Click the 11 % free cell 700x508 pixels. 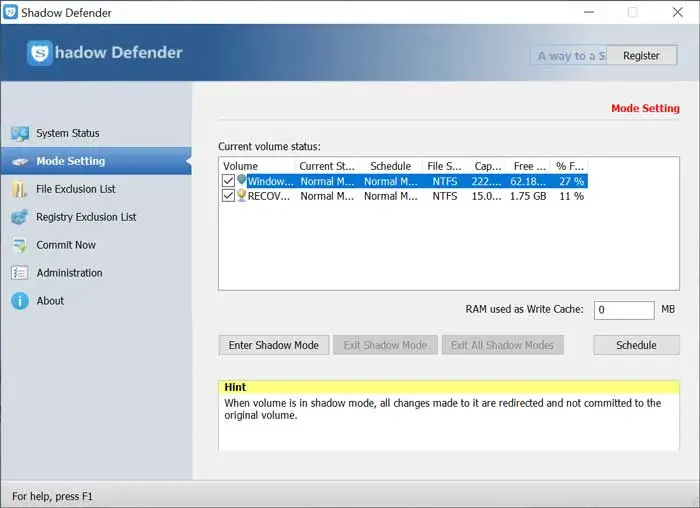pos(571,196)
